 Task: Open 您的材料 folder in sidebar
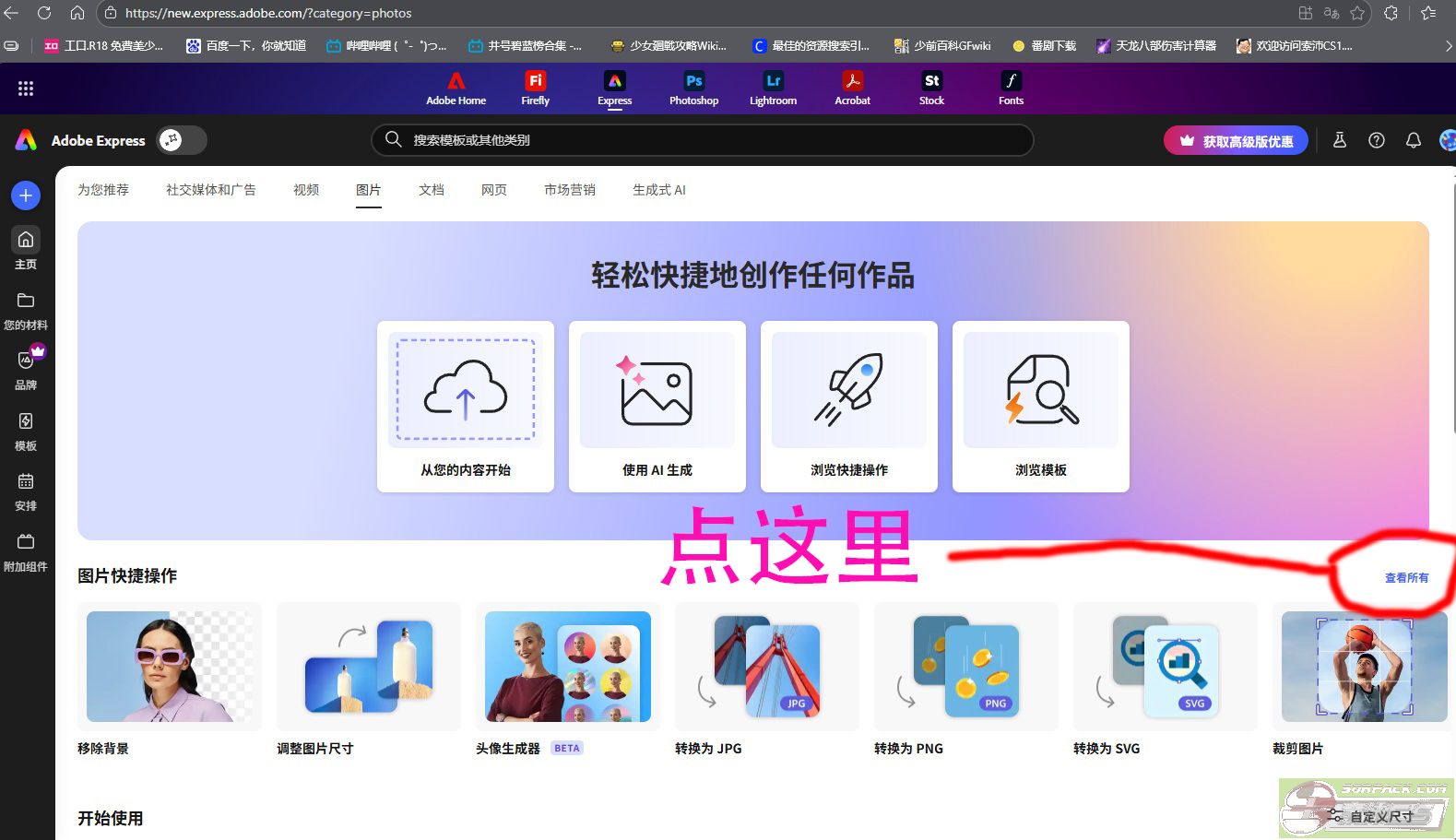coord(26,310)
